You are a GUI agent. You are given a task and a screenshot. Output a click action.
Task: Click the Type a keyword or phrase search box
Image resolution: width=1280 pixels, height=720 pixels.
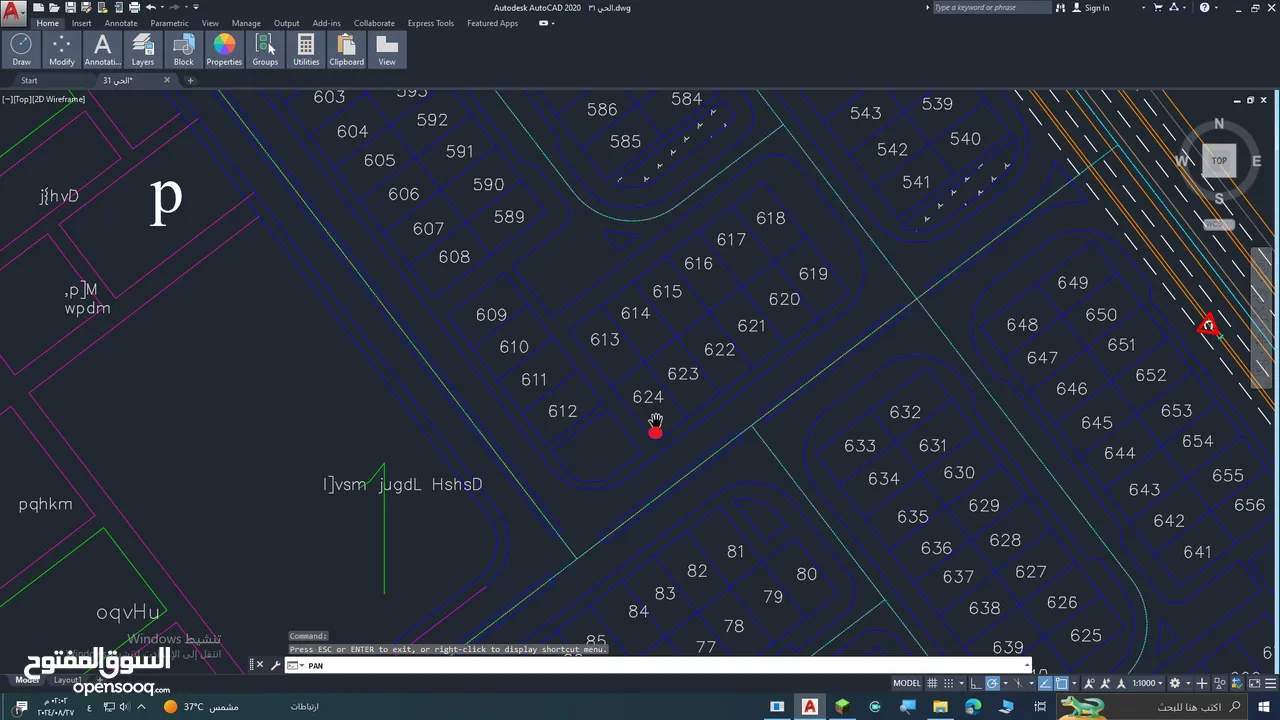pos(993,7)
